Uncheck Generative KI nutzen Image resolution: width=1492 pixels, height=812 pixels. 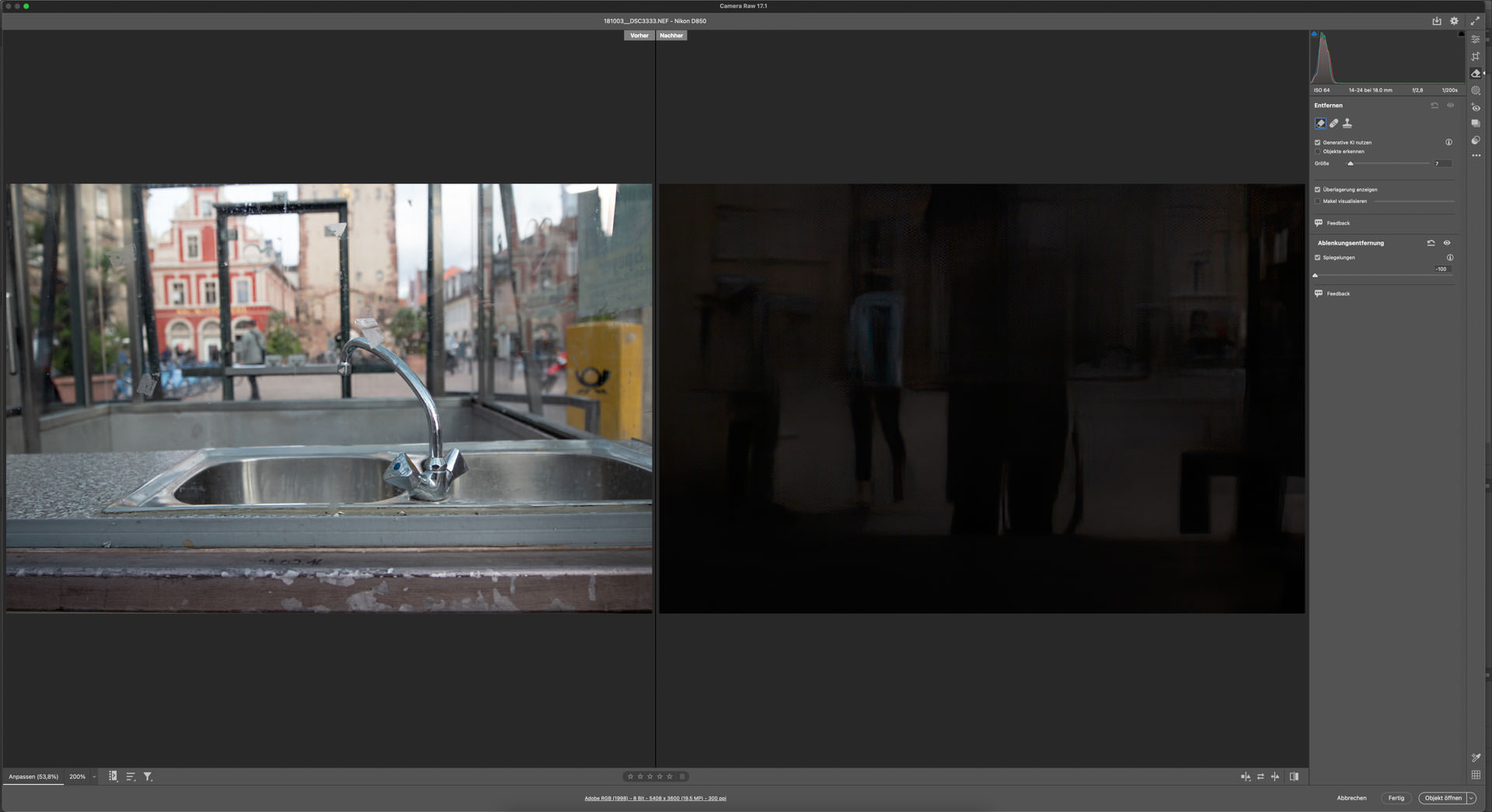(x=1317, y=142)
